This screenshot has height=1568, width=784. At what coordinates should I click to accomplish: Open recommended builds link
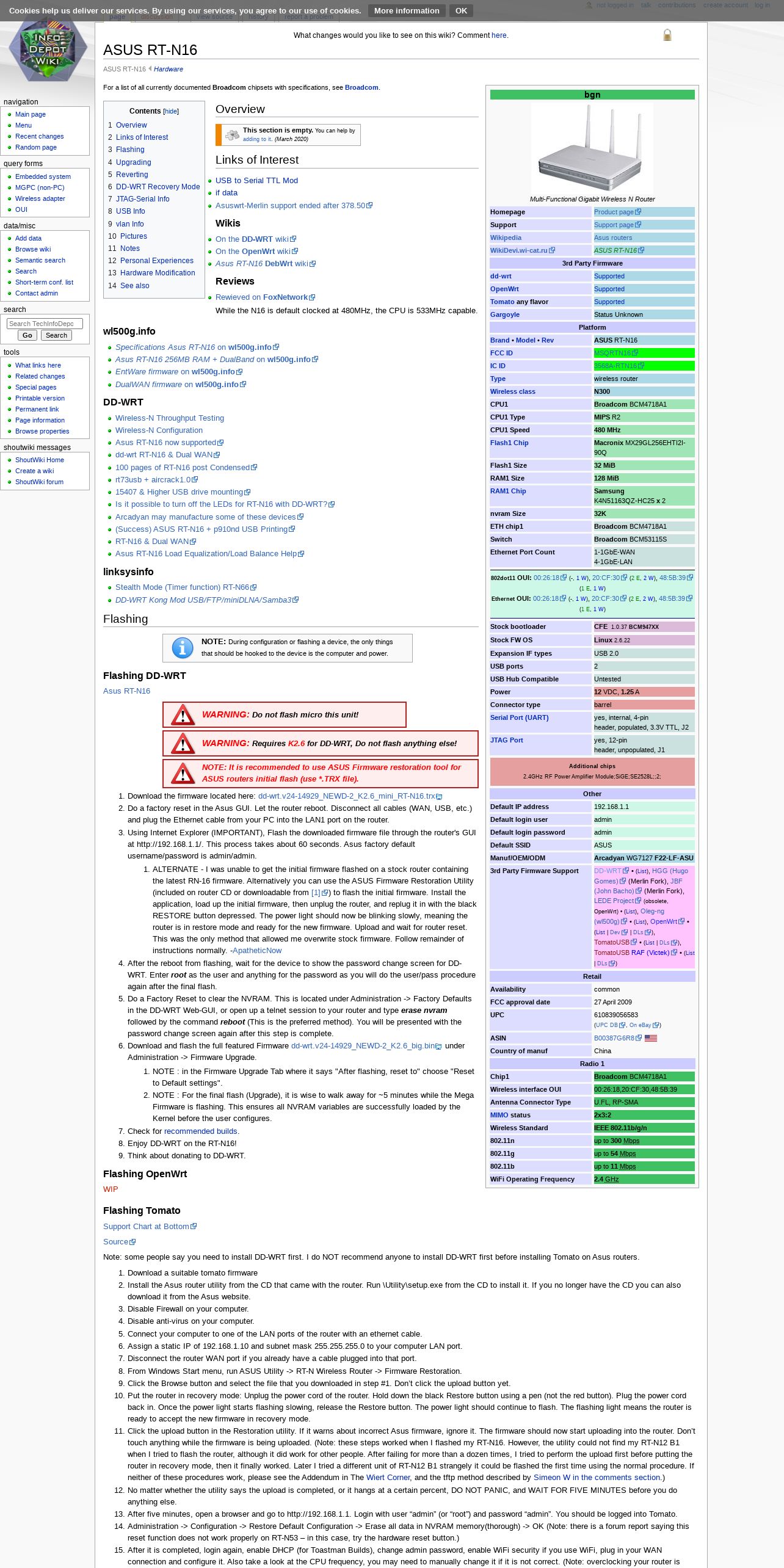click(x=200, y=1131)
